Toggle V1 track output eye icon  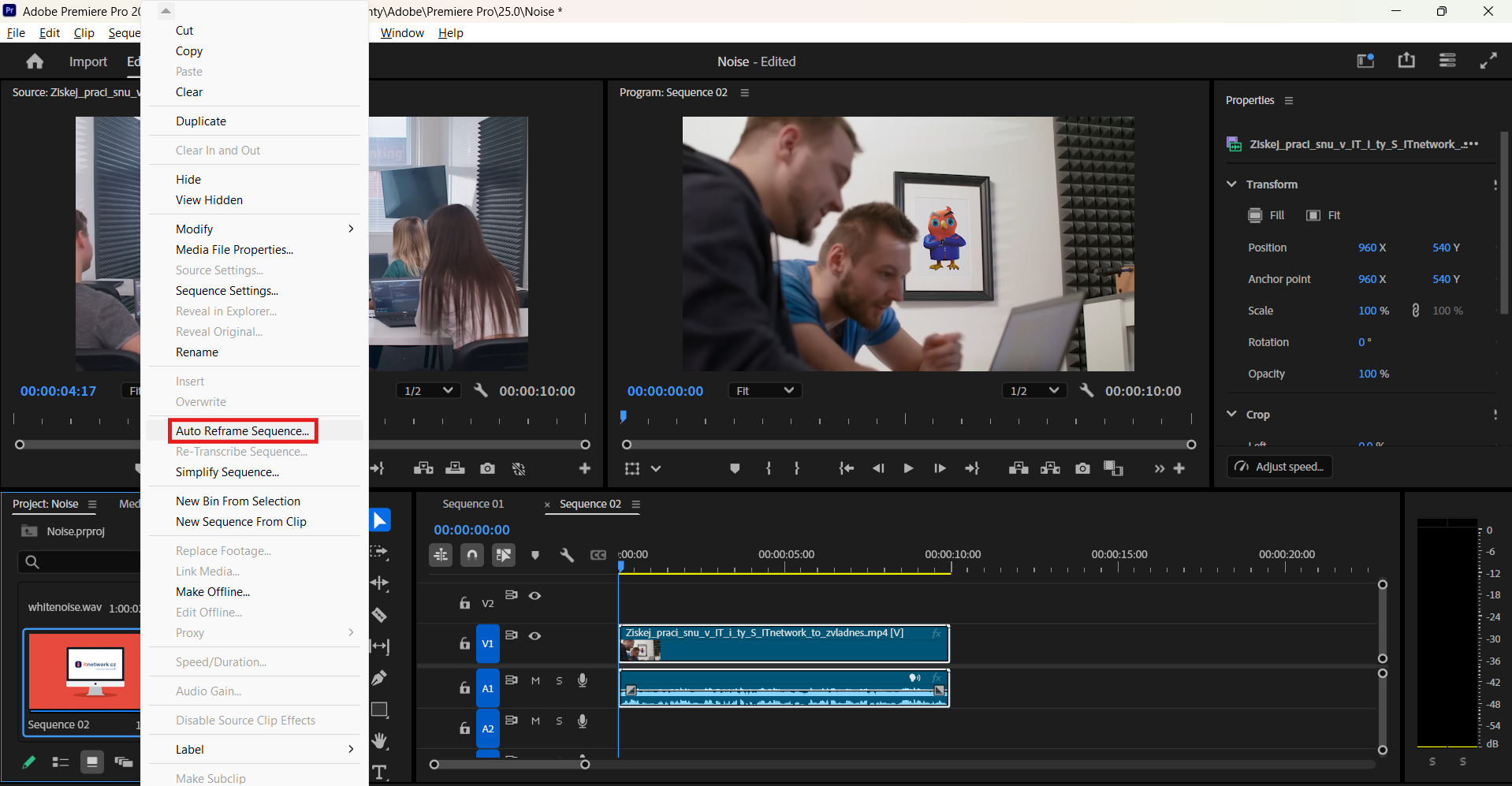click(x=535, y=636)
